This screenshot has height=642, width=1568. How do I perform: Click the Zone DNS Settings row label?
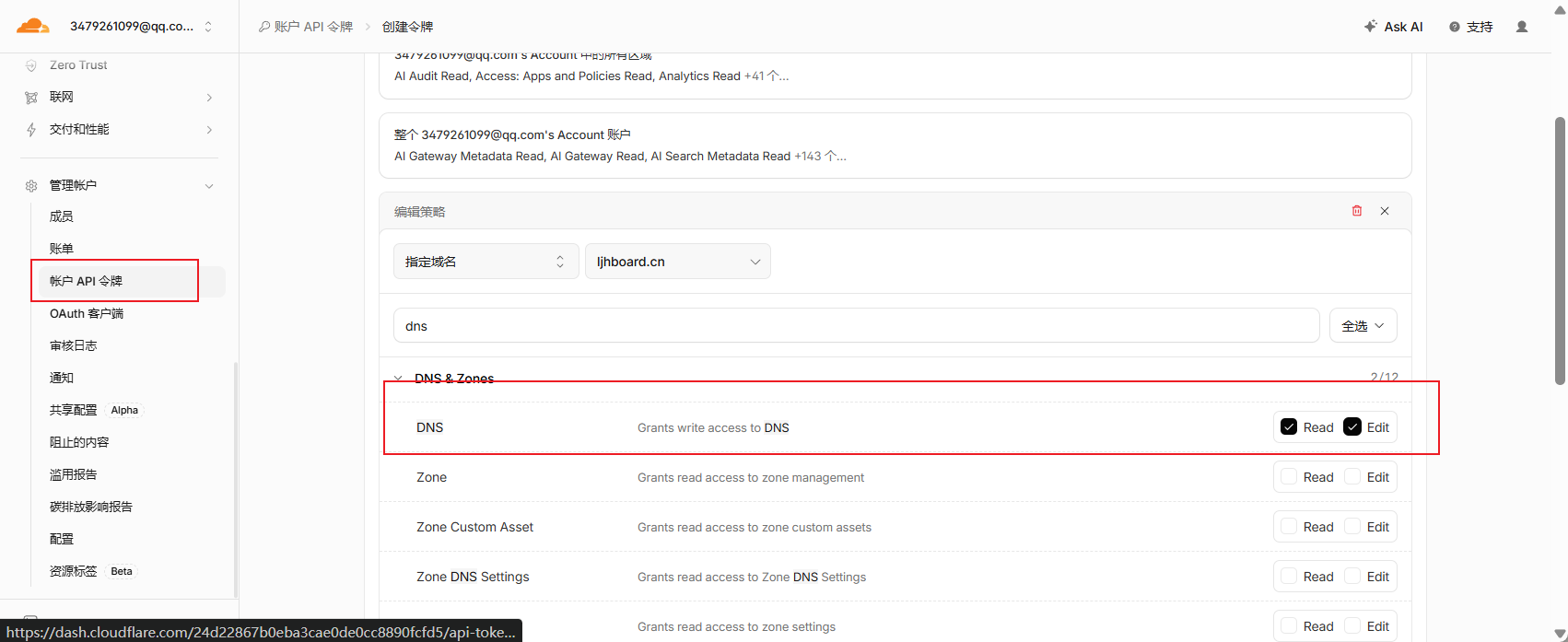(x=473, y=577)
